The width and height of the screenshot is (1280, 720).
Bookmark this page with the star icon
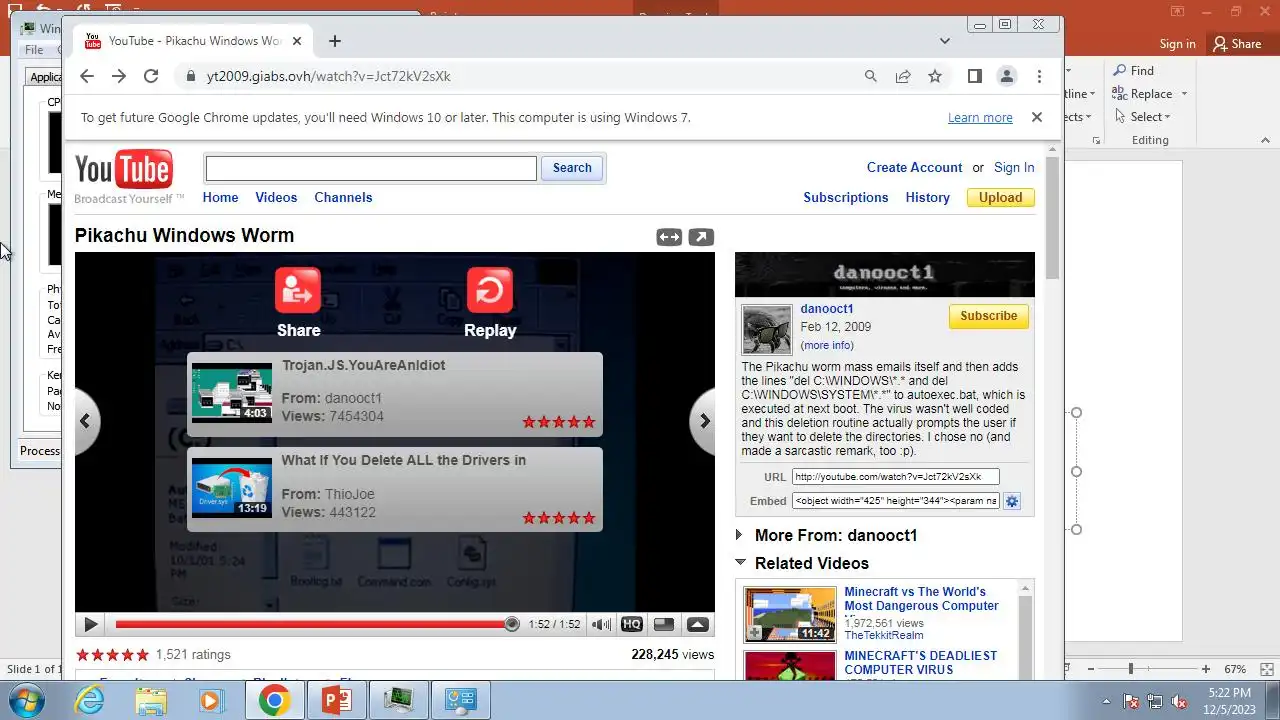[935, 76]
